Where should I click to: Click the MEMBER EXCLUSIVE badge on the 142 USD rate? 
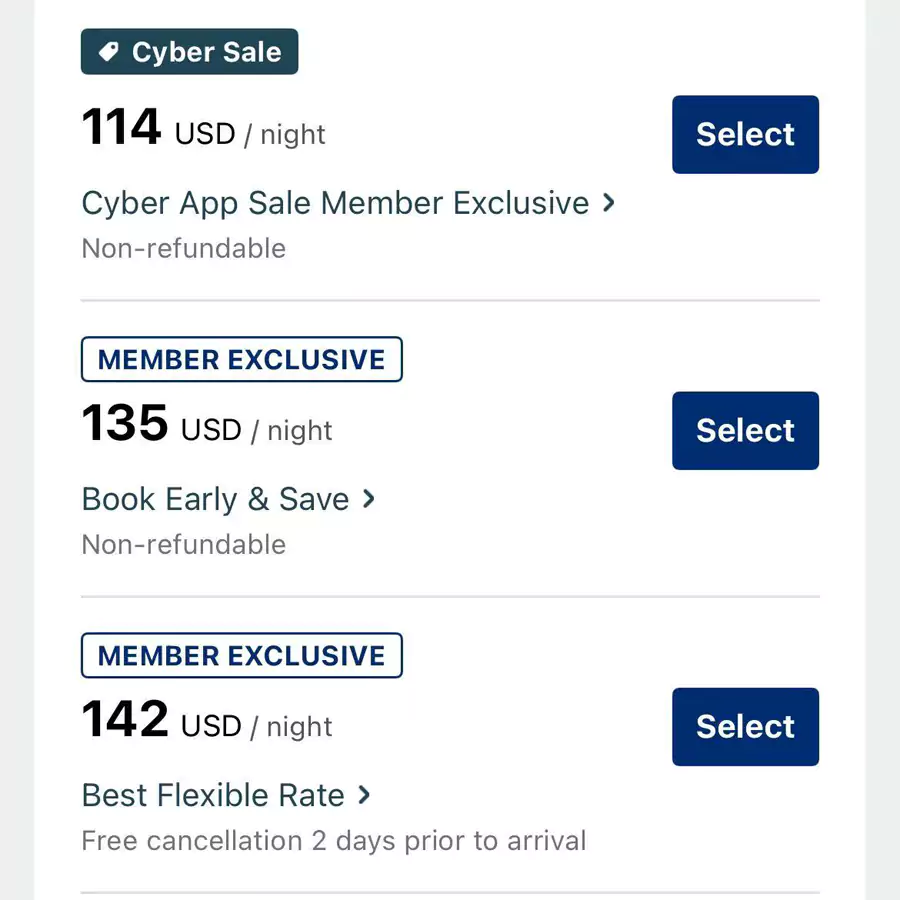click(x=241, y=655)
